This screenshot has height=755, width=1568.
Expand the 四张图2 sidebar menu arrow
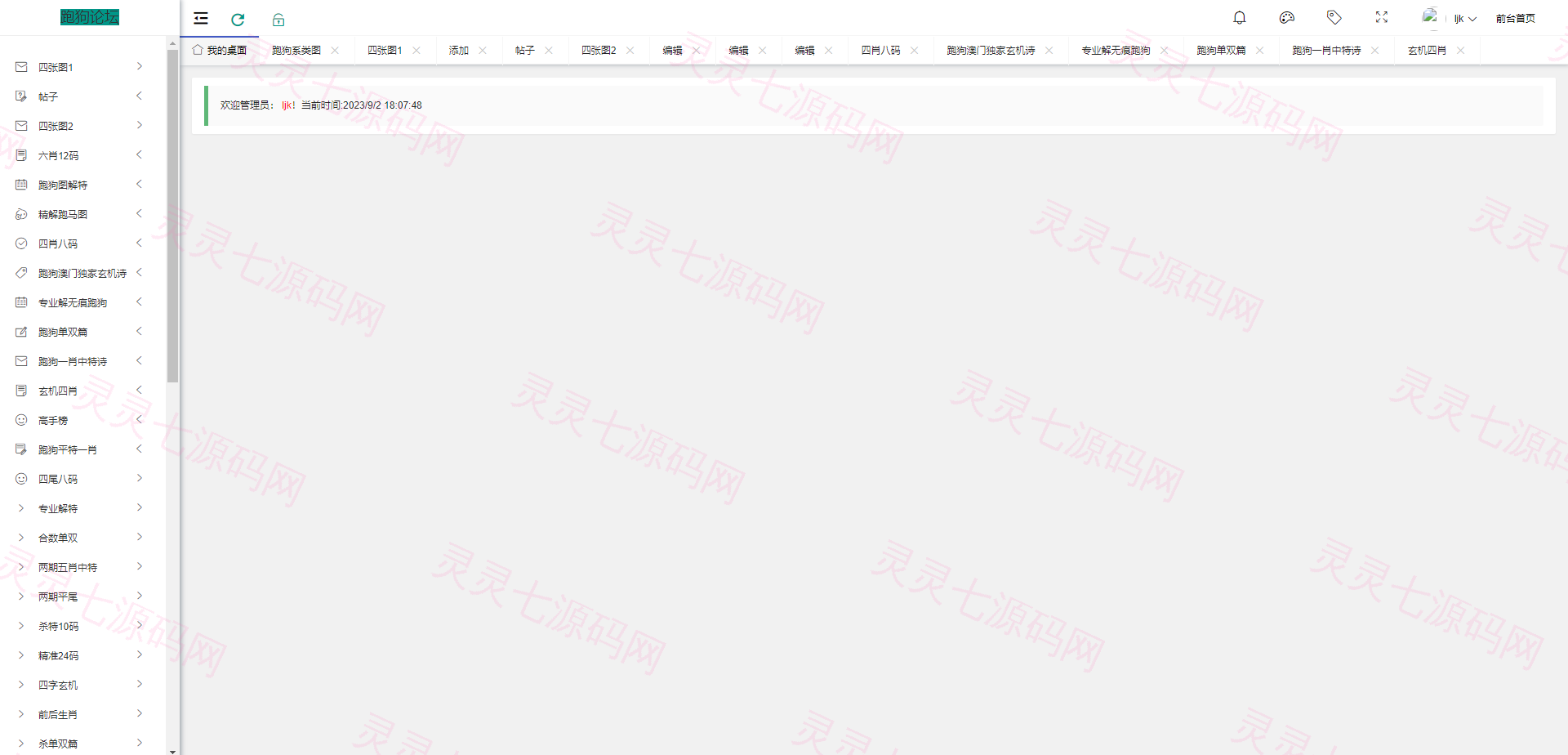tap(140, 125)
